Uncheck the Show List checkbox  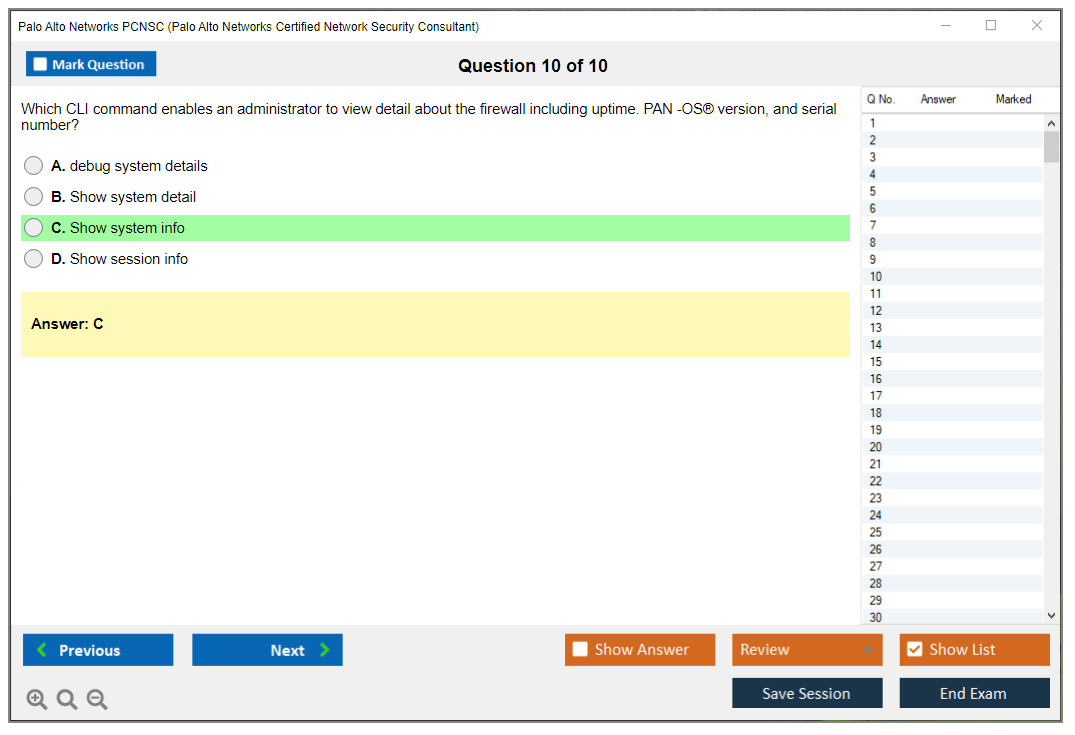(x=914, y=650)
